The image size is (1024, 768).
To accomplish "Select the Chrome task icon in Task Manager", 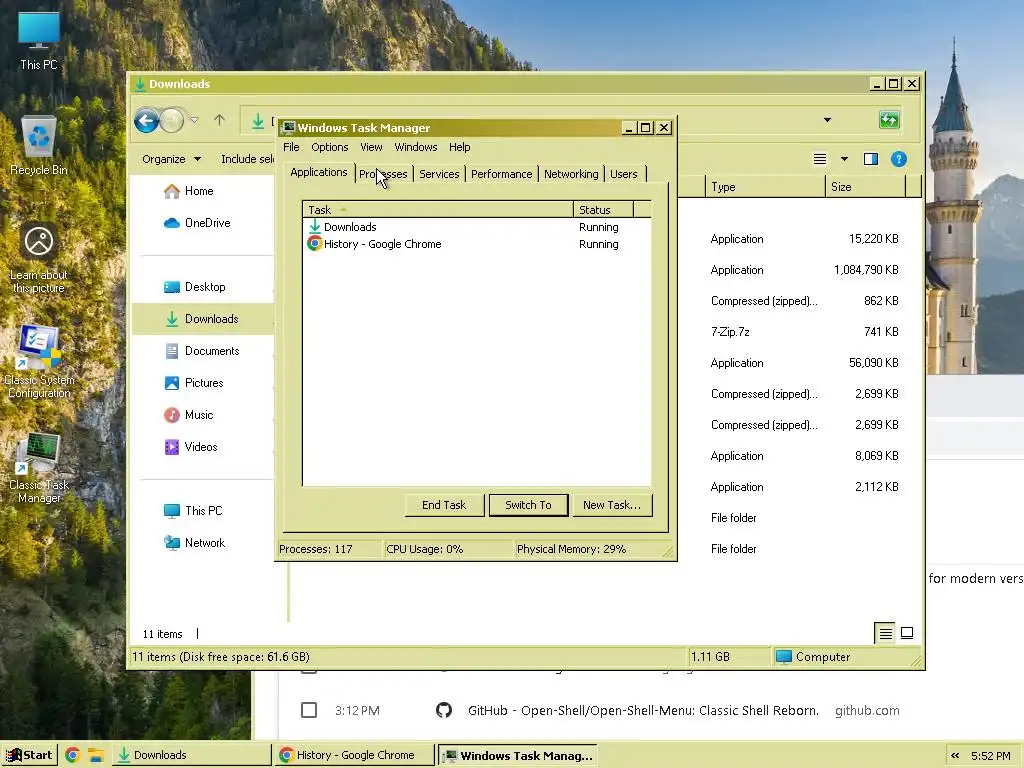I will coord(315,244).
